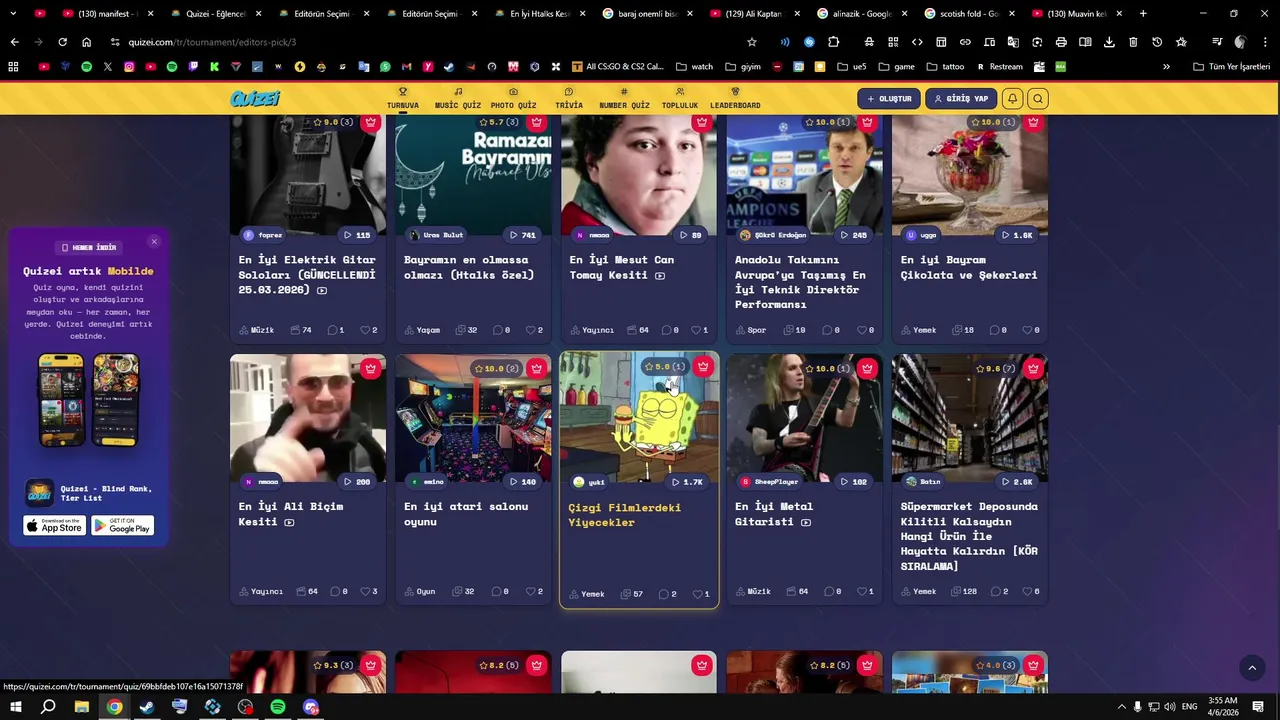
Task: Open the Trivia nav tab
Action: 569,98
